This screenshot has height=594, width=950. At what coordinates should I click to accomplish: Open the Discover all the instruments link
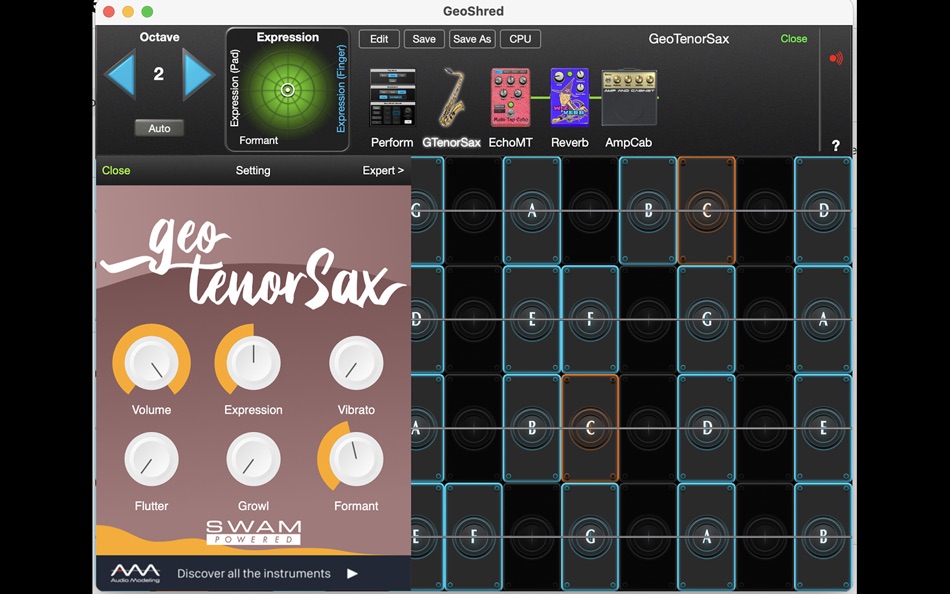[x=253, y=573]
